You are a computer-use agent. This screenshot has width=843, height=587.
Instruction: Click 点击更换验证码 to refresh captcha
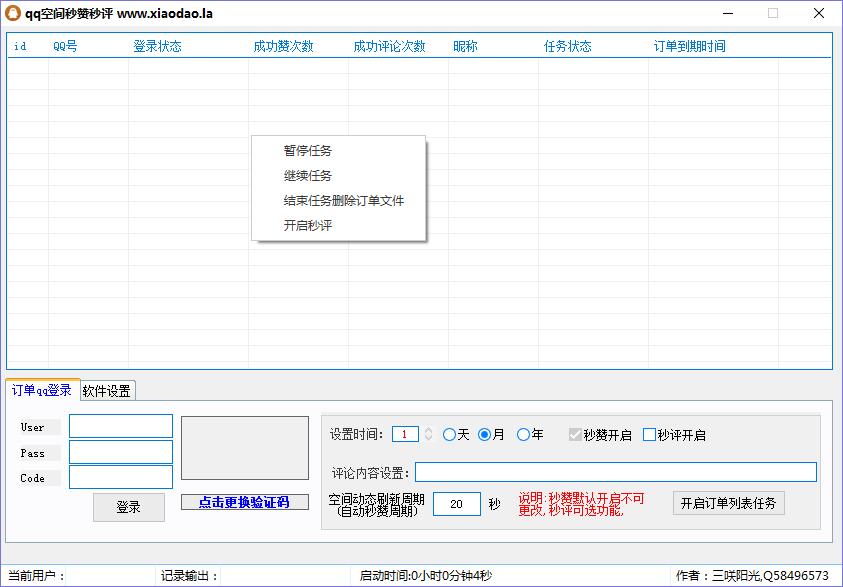click(x=245, y=502)
